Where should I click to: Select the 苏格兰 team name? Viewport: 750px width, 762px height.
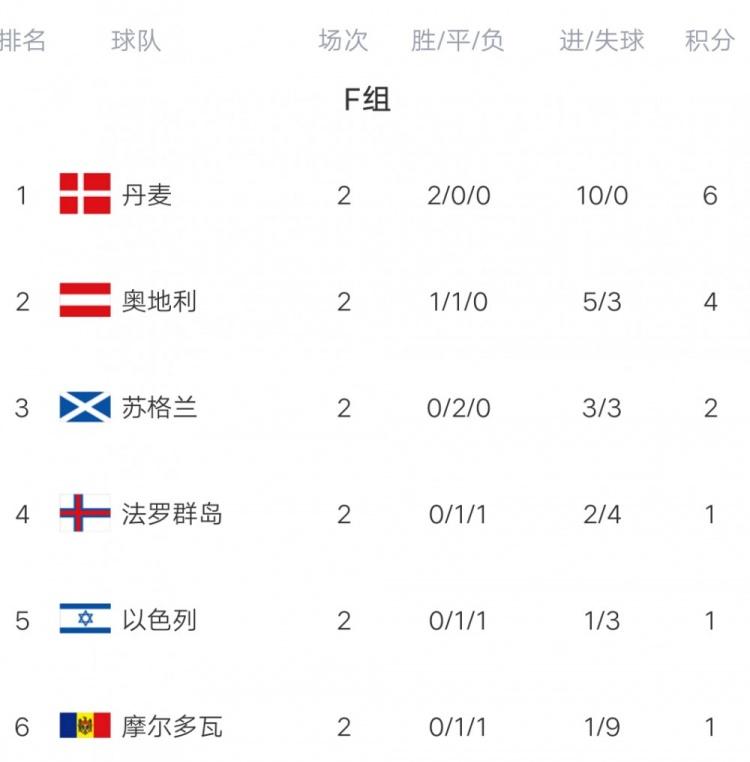(x=159, y=407)
